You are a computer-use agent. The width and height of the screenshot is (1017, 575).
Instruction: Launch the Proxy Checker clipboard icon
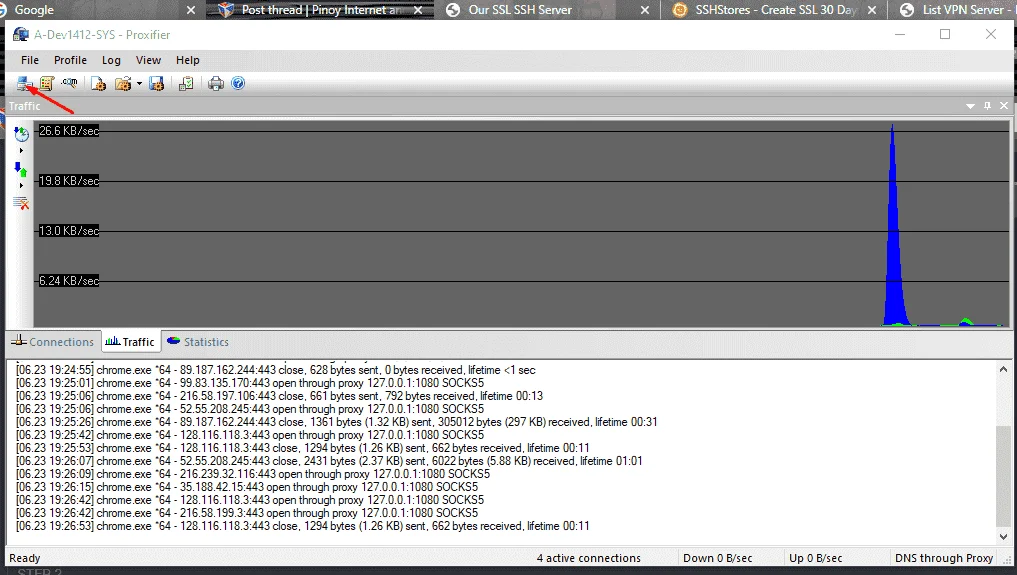click(x=186, y=84)
